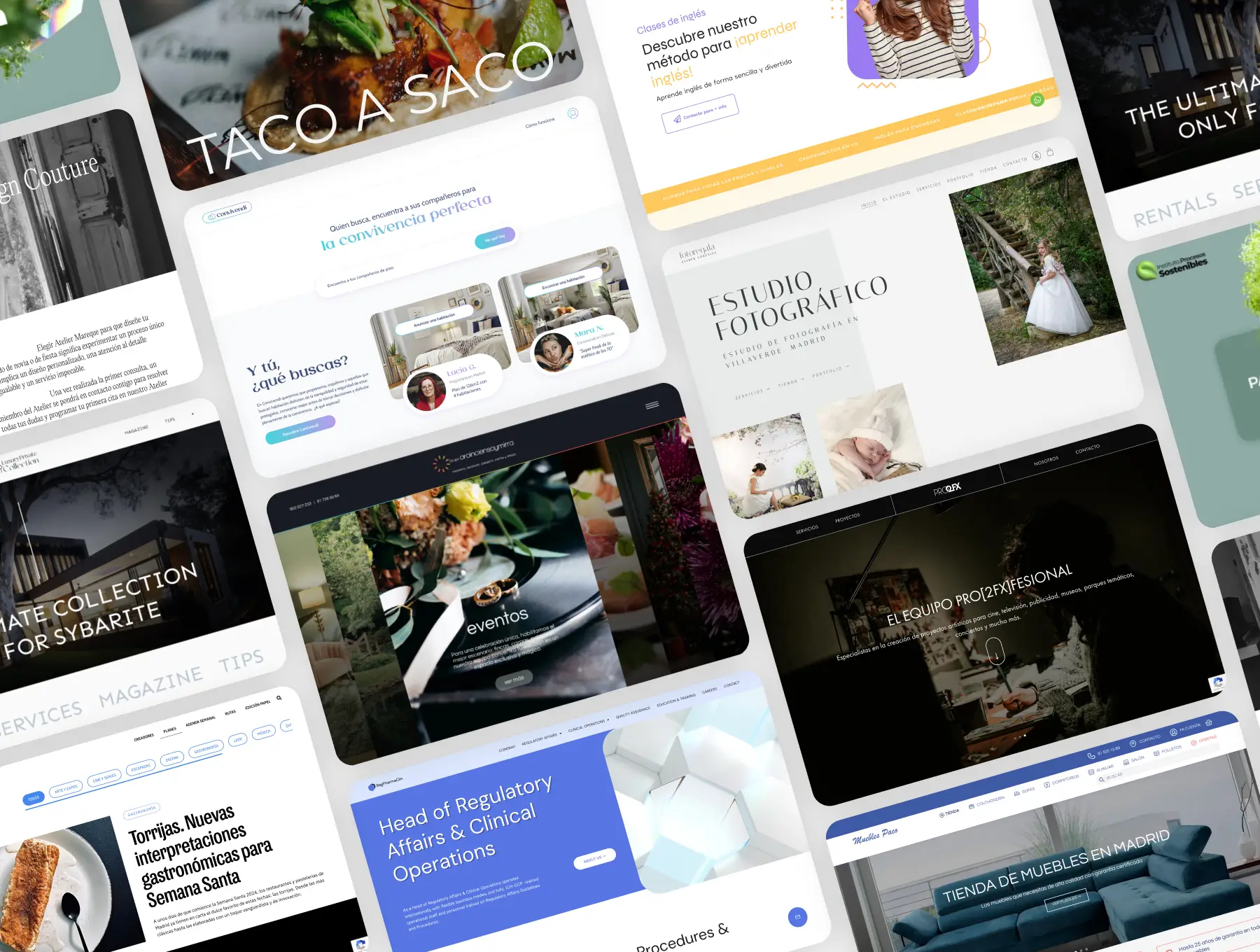Select the TODOS filter pill

click(x=34, y=798)
